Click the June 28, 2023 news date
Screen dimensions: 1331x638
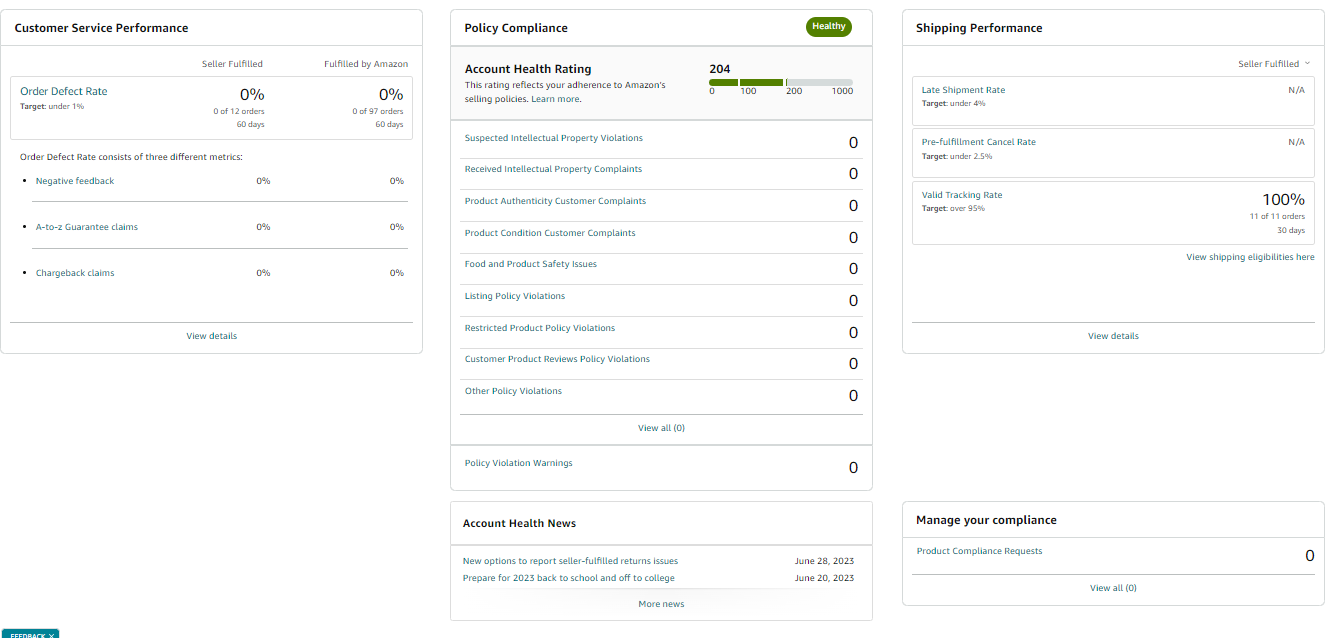click(x=825, y=561)
